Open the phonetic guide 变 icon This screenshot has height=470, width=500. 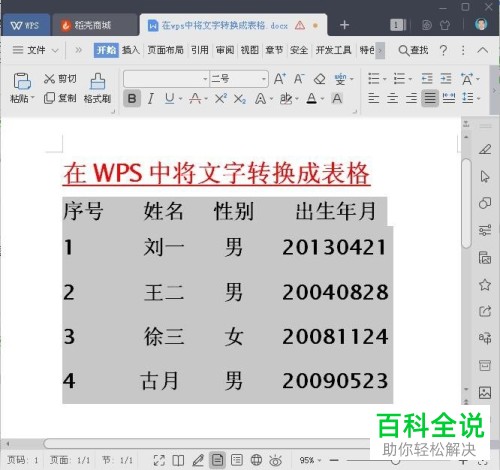click(340, 79)
